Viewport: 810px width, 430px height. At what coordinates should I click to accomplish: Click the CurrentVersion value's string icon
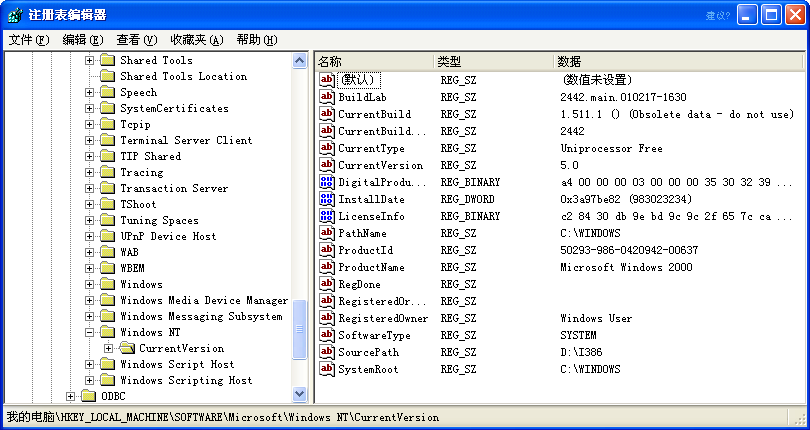pyautogui.click(x=326, y=165)
